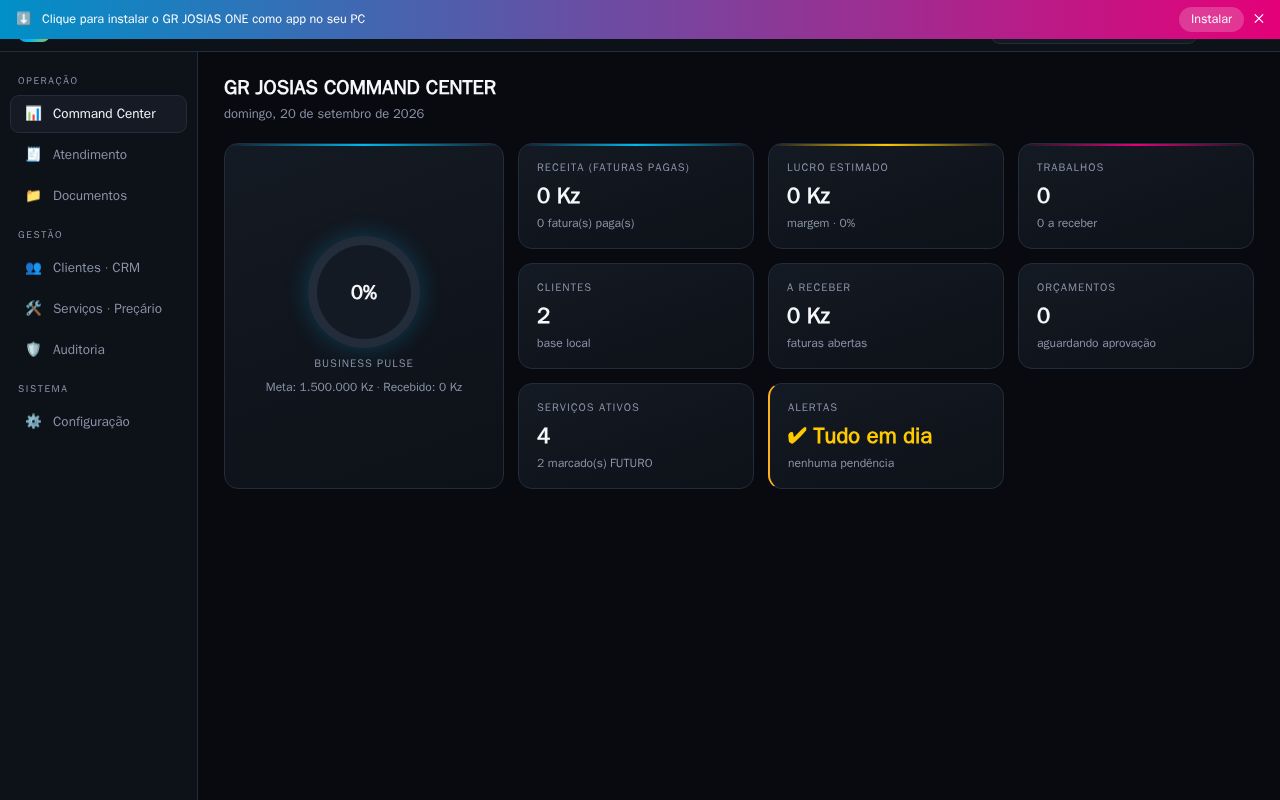Screen dimensions: 1280x800
Task: Open Configuração settings page
Action: click(x=98, y=422)
